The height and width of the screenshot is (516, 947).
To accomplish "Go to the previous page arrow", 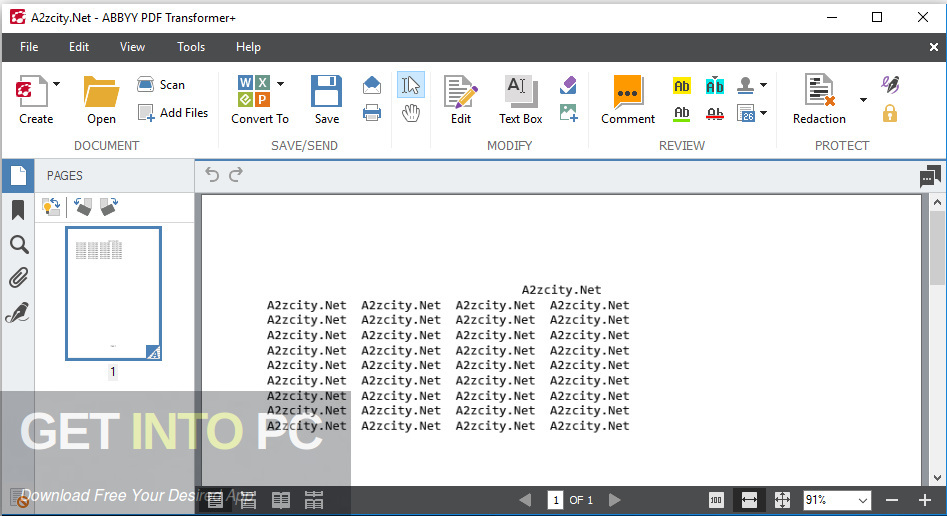I will pos(525,500).
